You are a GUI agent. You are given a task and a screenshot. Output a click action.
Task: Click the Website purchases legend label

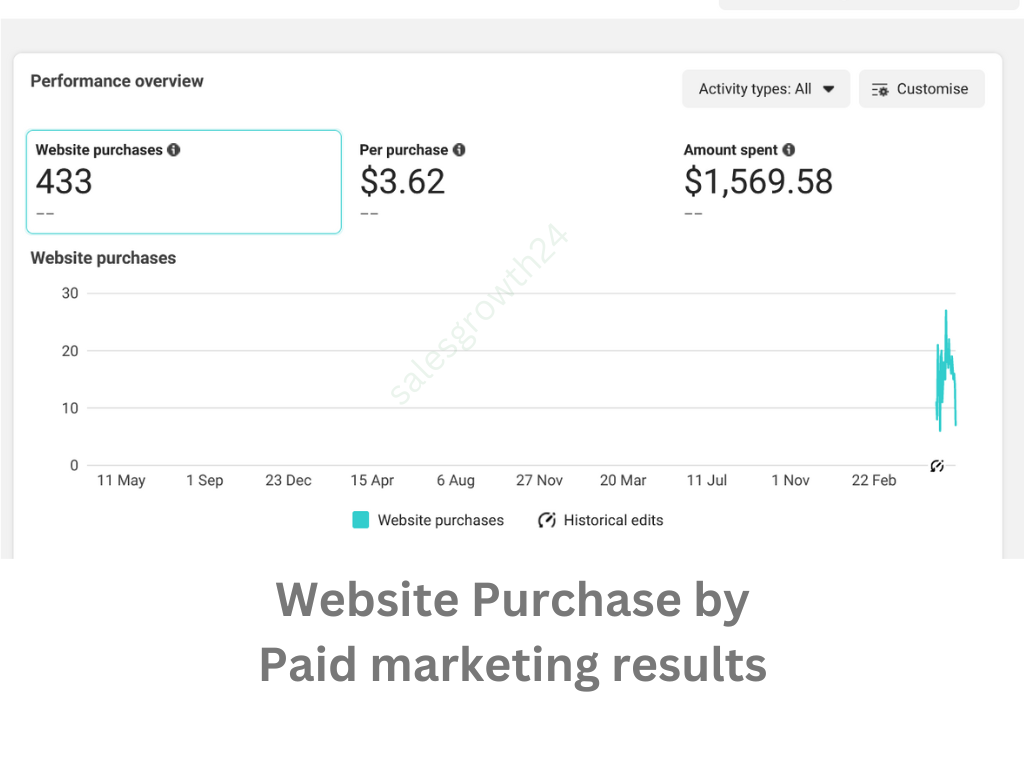pyautogui.click(x=441, y=520)
